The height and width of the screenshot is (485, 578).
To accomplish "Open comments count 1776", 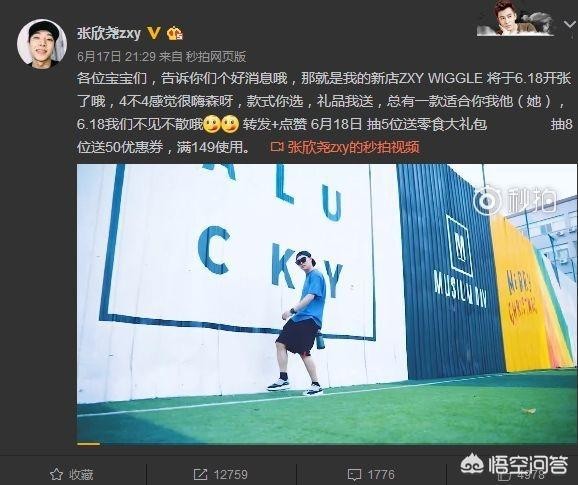I will click(x=381, y=474).
